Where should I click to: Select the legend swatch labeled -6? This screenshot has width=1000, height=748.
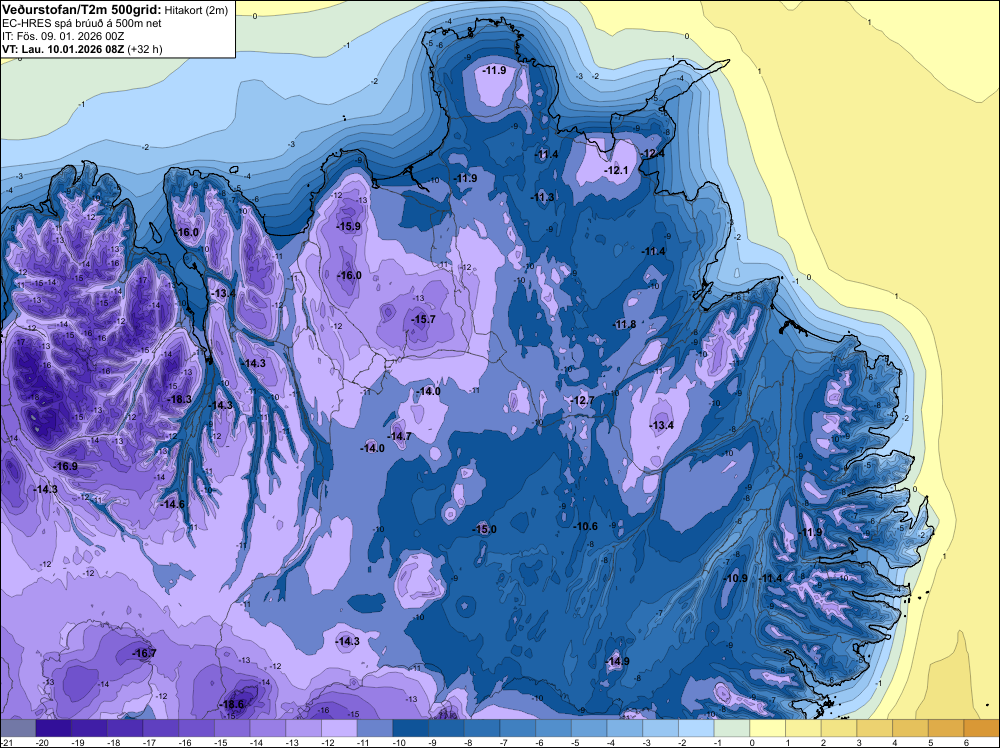point(554,728)
